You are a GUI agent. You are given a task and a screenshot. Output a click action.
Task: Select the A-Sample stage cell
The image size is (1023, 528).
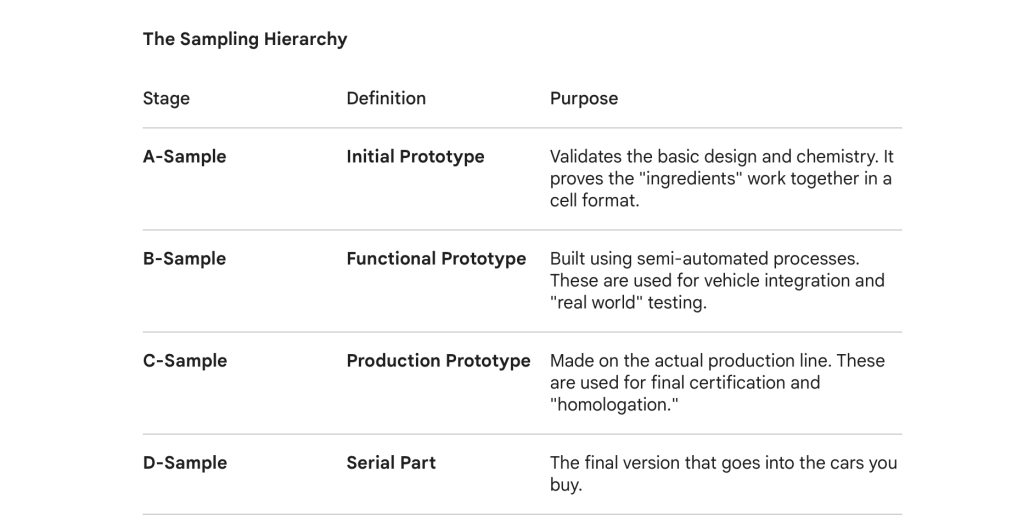[x=185, y=157]
